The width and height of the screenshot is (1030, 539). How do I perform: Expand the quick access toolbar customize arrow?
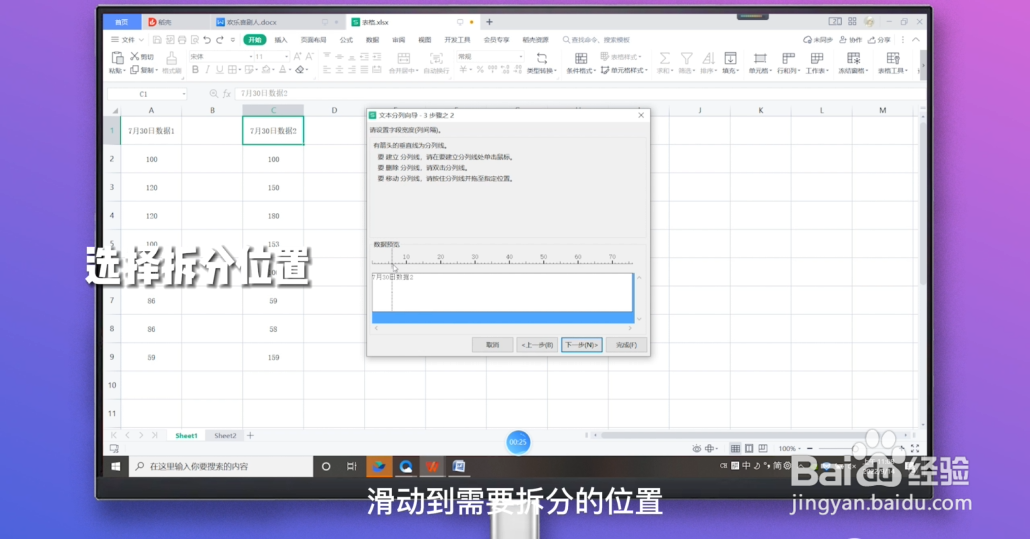(233, 40)
